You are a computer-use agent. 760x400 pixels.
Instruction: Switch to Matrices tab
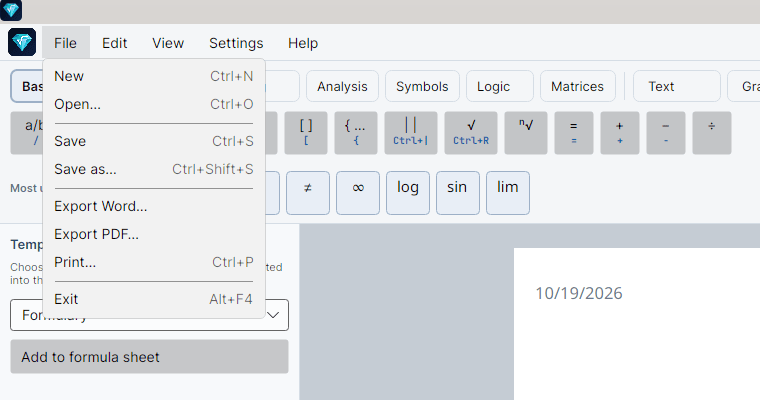click(578, 86)
